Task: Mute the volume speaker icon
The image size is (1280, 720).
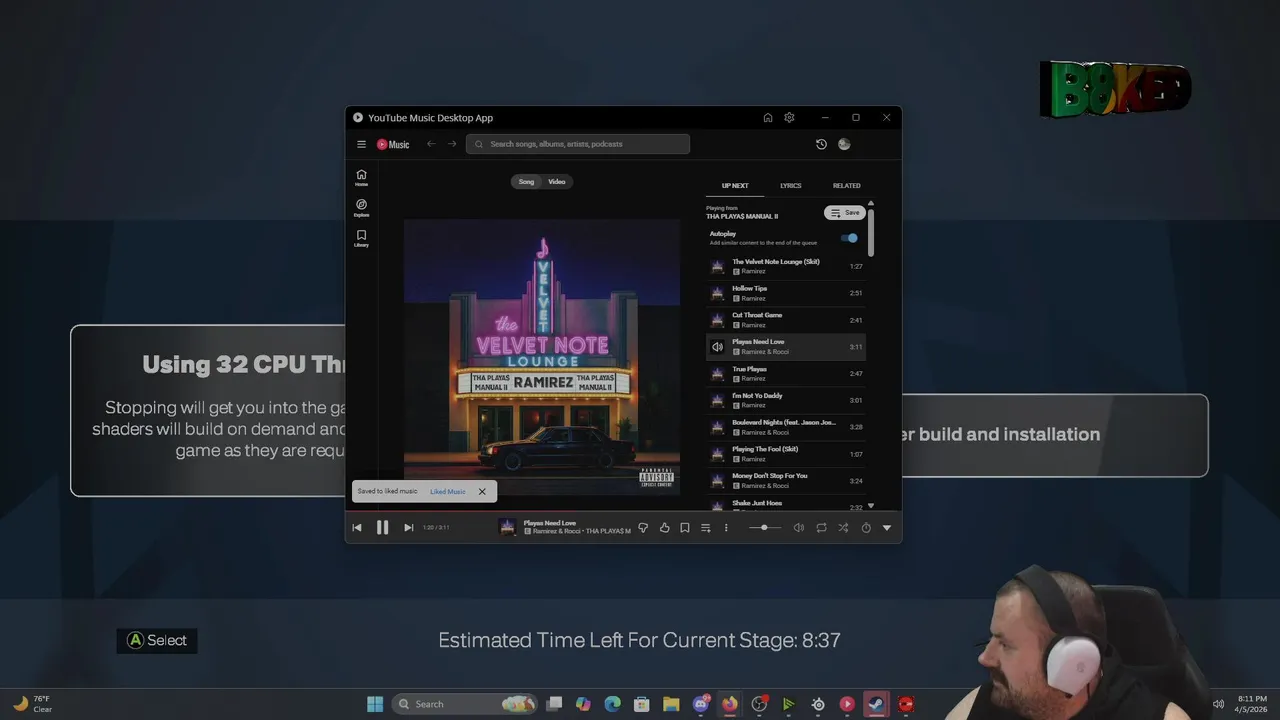Action: pyautogui.click(x=798, y=527)
